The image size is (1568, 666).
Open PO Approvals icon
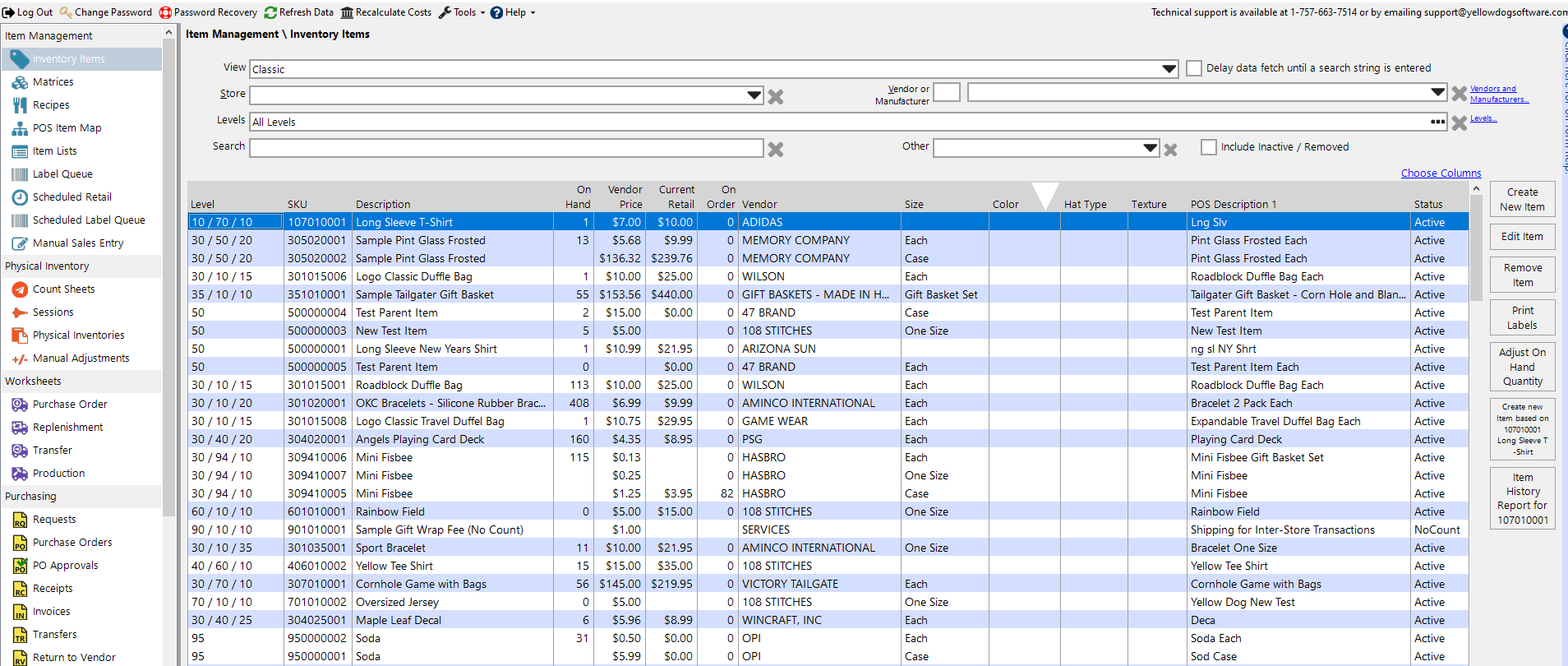click(x=20, y=566)
